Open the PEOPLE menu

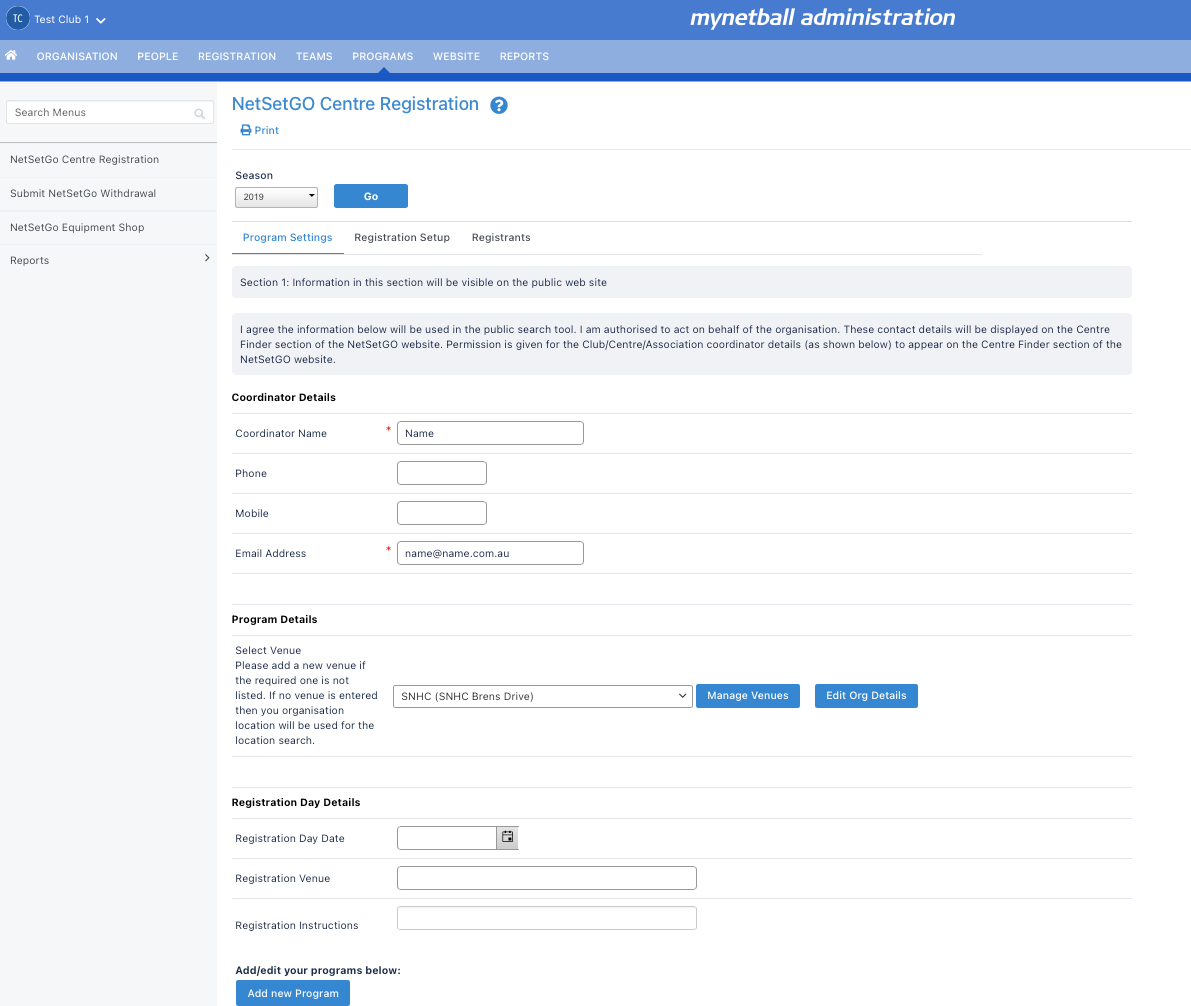pos(158,56)
